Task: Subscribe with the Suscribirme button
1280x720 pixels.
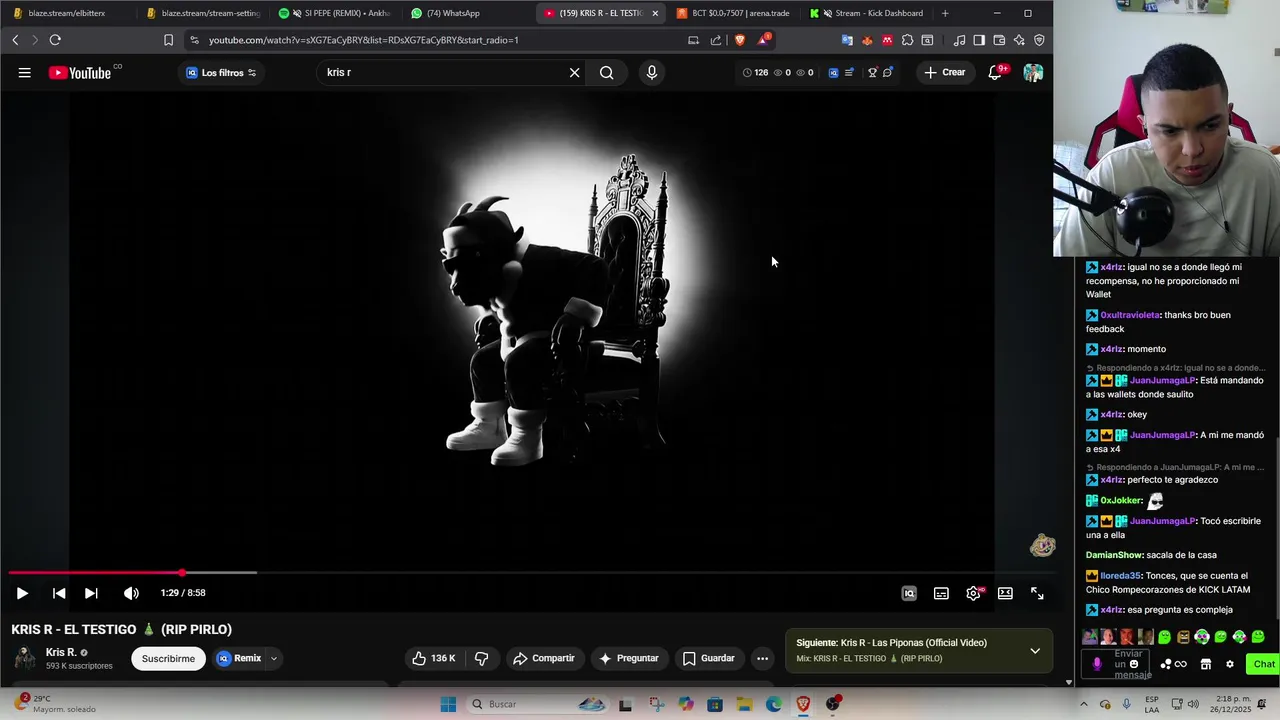Action: click(168, 658)
